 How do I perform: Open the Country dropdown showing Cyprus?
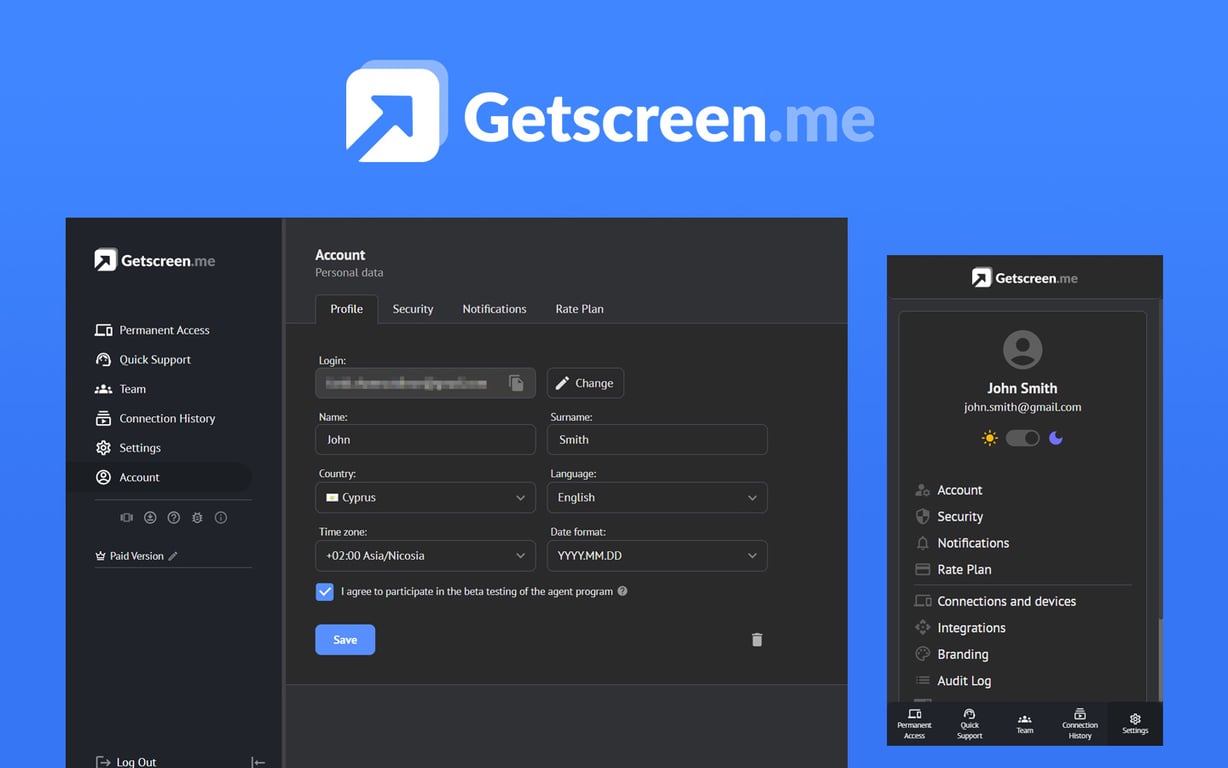click(425, 498)
